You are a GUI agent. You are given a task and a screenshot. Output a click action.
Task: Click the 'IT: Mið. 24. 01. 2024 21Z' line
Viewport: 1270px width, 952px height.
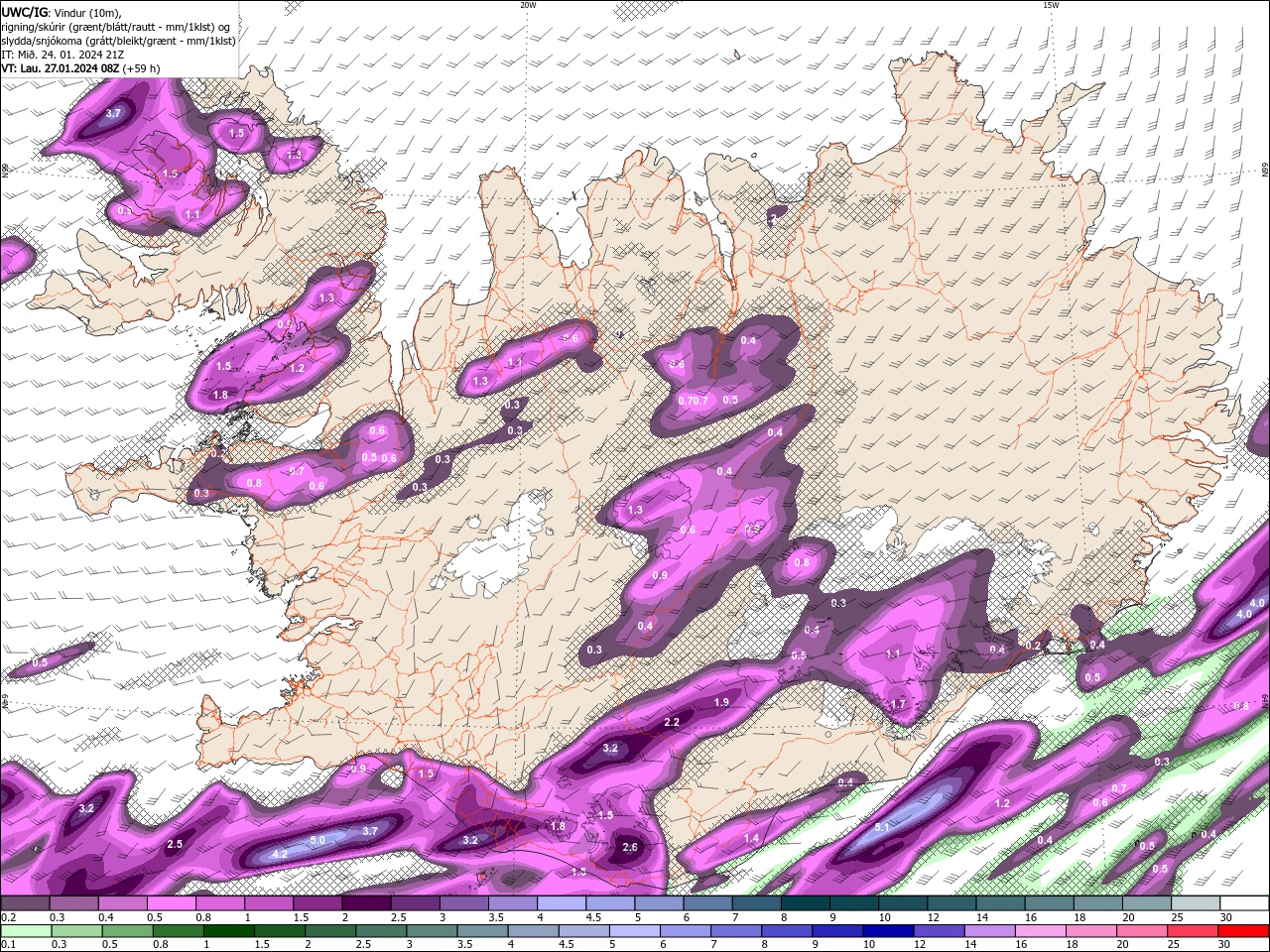63,55
